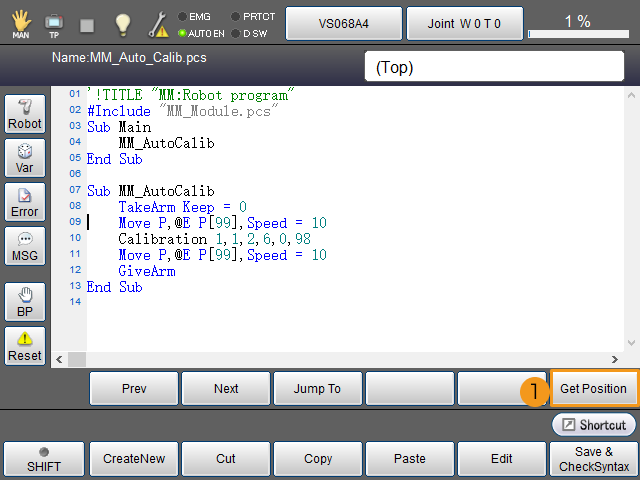Open the Joint W0 T0 selector
This screenshot has height=480, width=640.
(x=464, y=22)
